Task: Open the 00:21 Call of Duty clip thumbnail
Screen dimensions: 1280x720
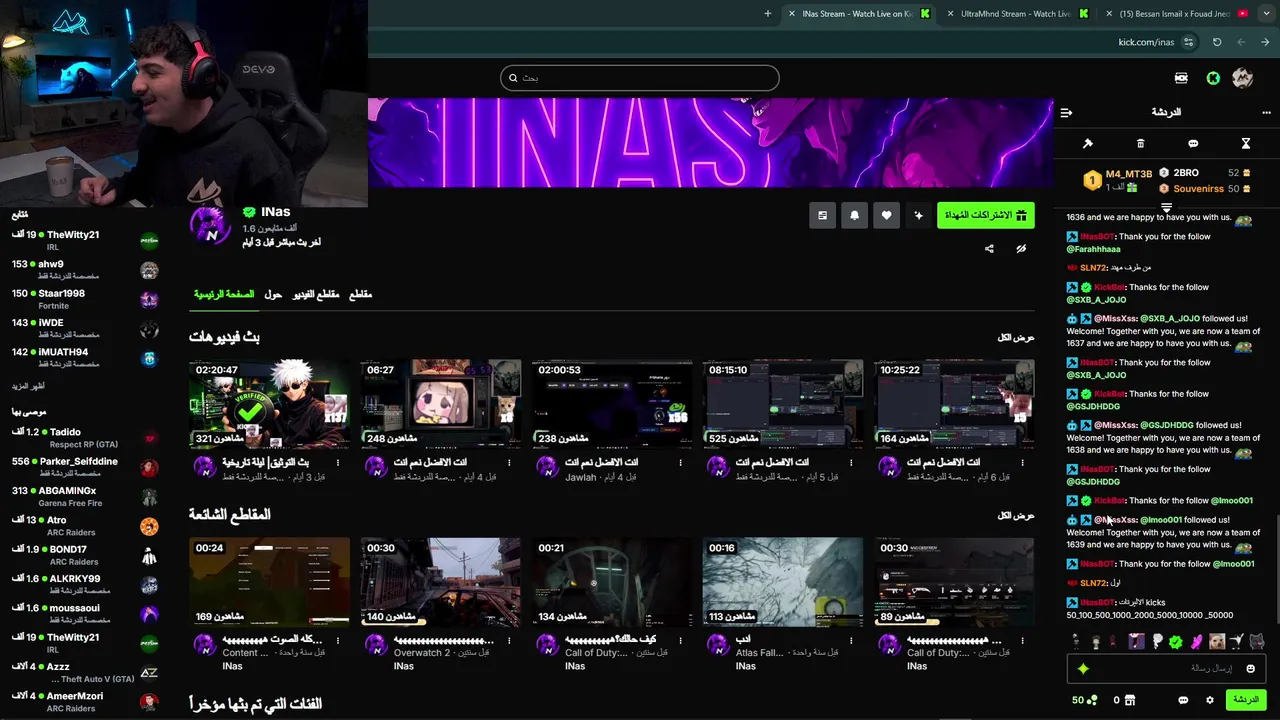Action: pyautogui.click(x=611, y=582)
